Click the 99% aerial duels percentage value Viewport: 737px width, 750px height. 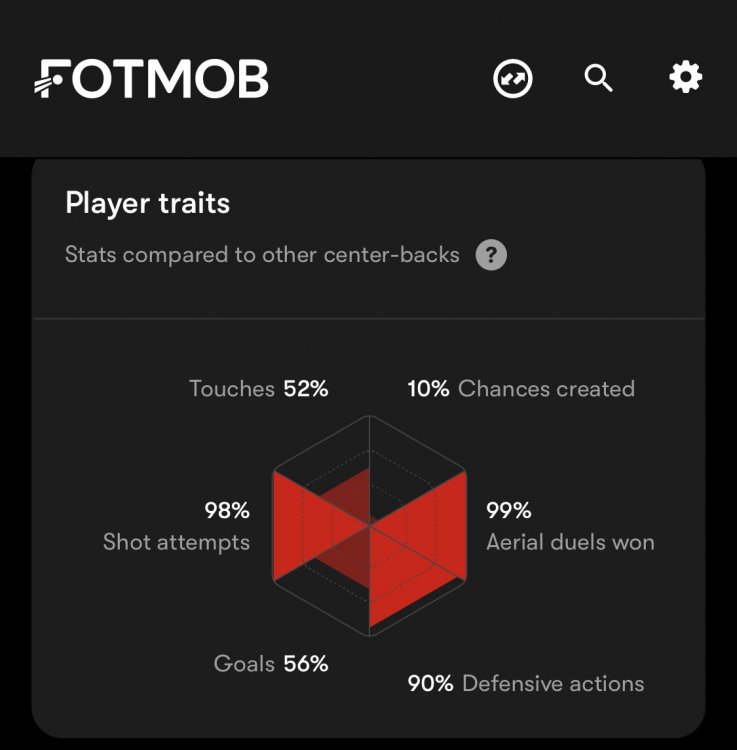[x=508, y=511]
